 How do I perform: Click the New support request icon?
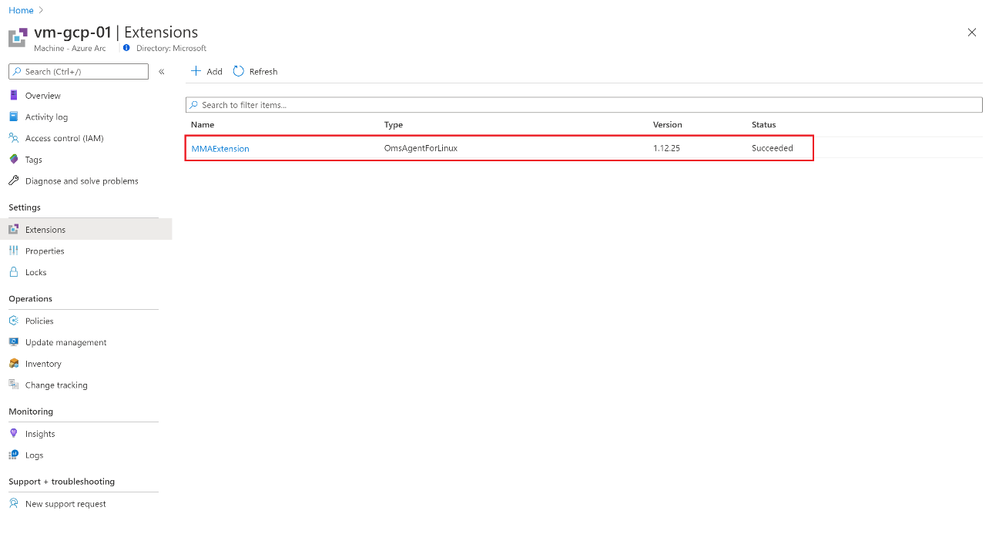[13, 503]
